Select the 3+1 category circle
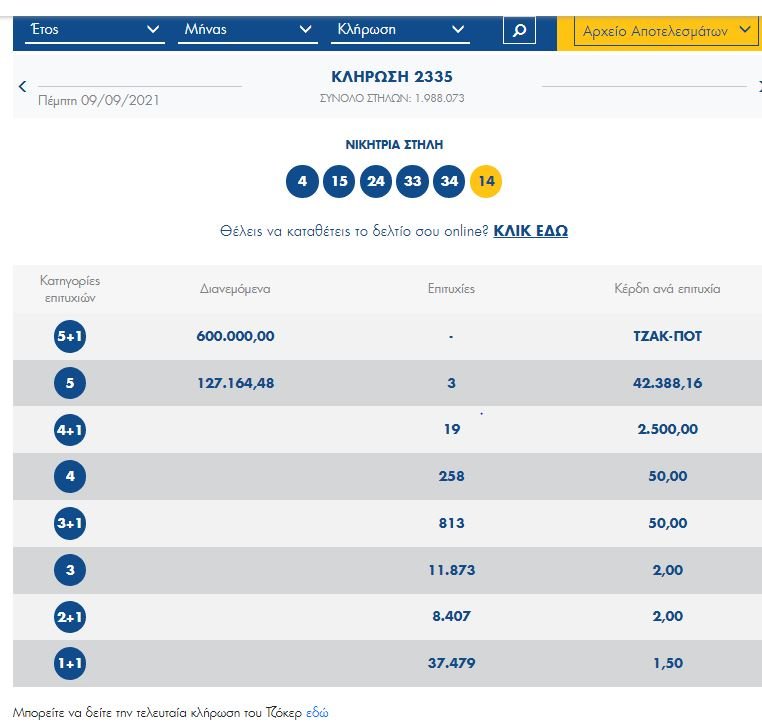762x728 pixels. (70, 524)
